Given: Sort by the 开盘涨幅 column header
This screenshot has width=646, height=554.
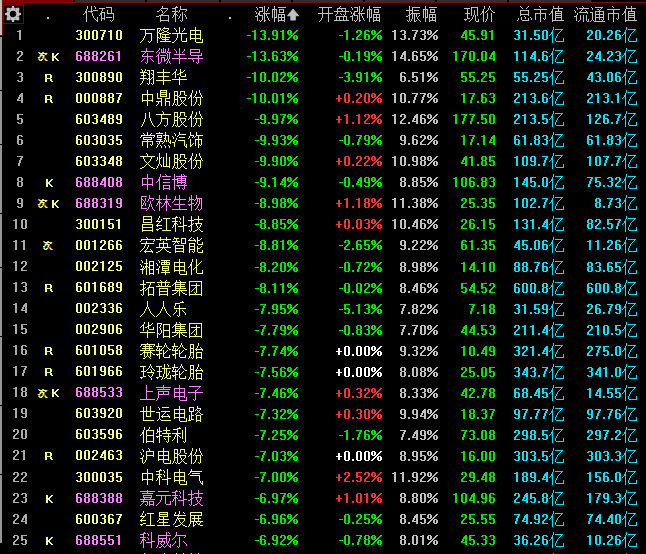Looking at the screenshot, I should coord(349,14).
